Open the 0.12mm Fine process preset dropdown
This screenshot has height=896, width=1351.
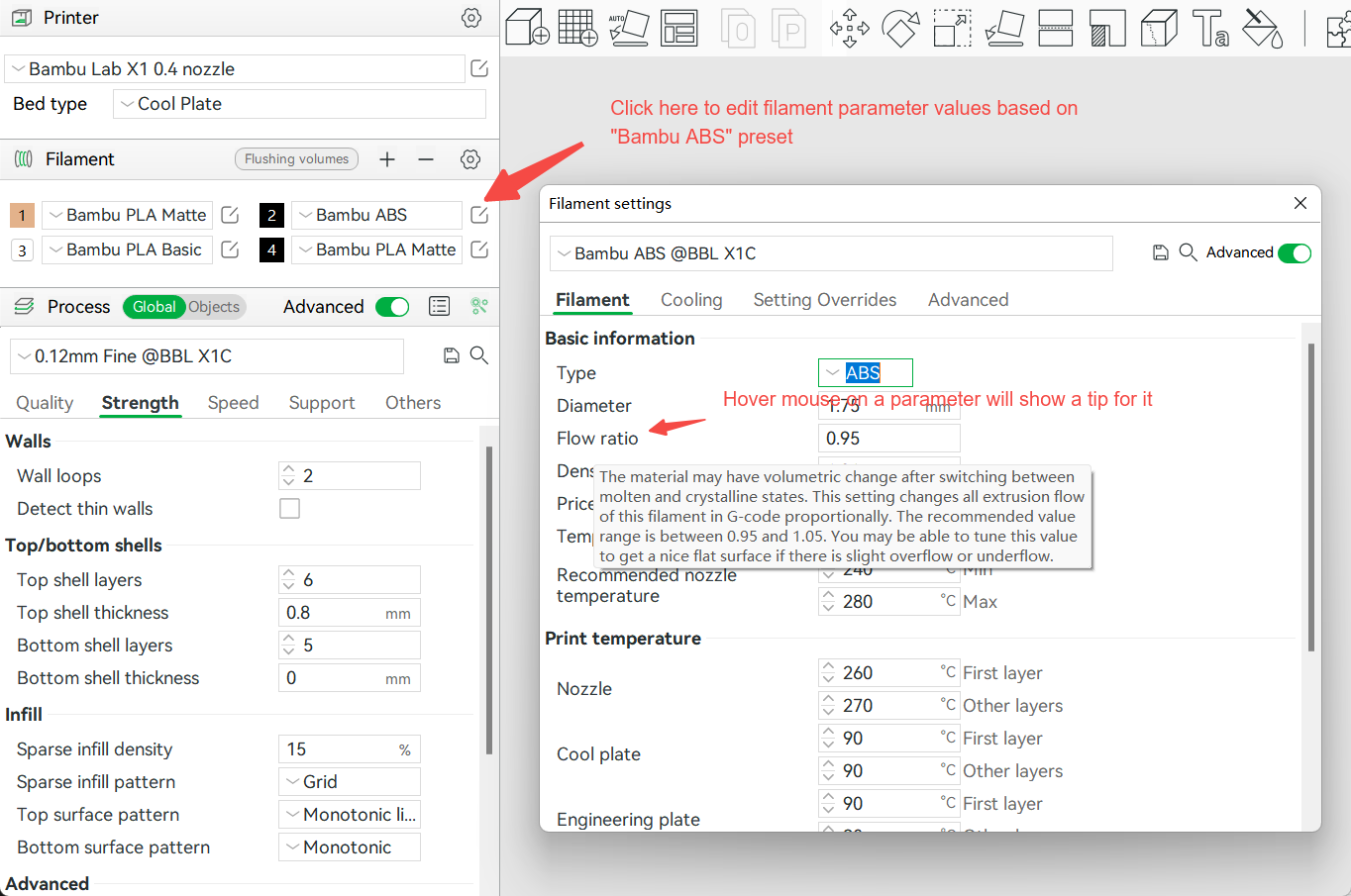[x=207, y=356]
